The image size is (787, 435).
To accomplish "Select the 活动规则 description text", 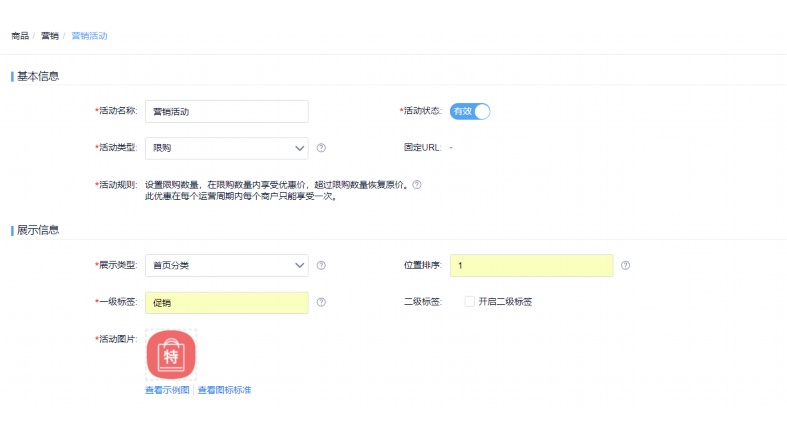I will pyautogui.click(x=276, y=191).
